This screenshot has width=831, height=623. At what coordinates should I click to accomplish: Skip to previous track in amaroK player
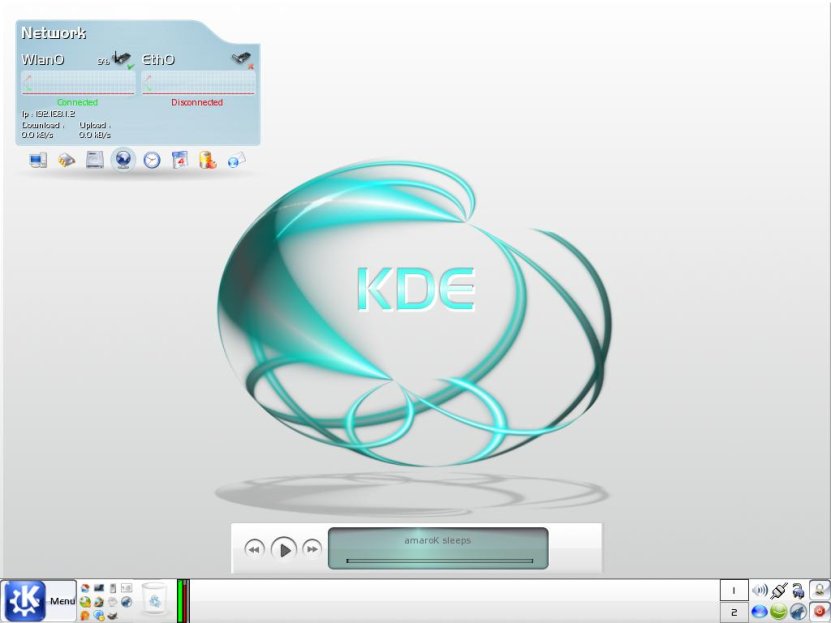[x=254, y=549]
